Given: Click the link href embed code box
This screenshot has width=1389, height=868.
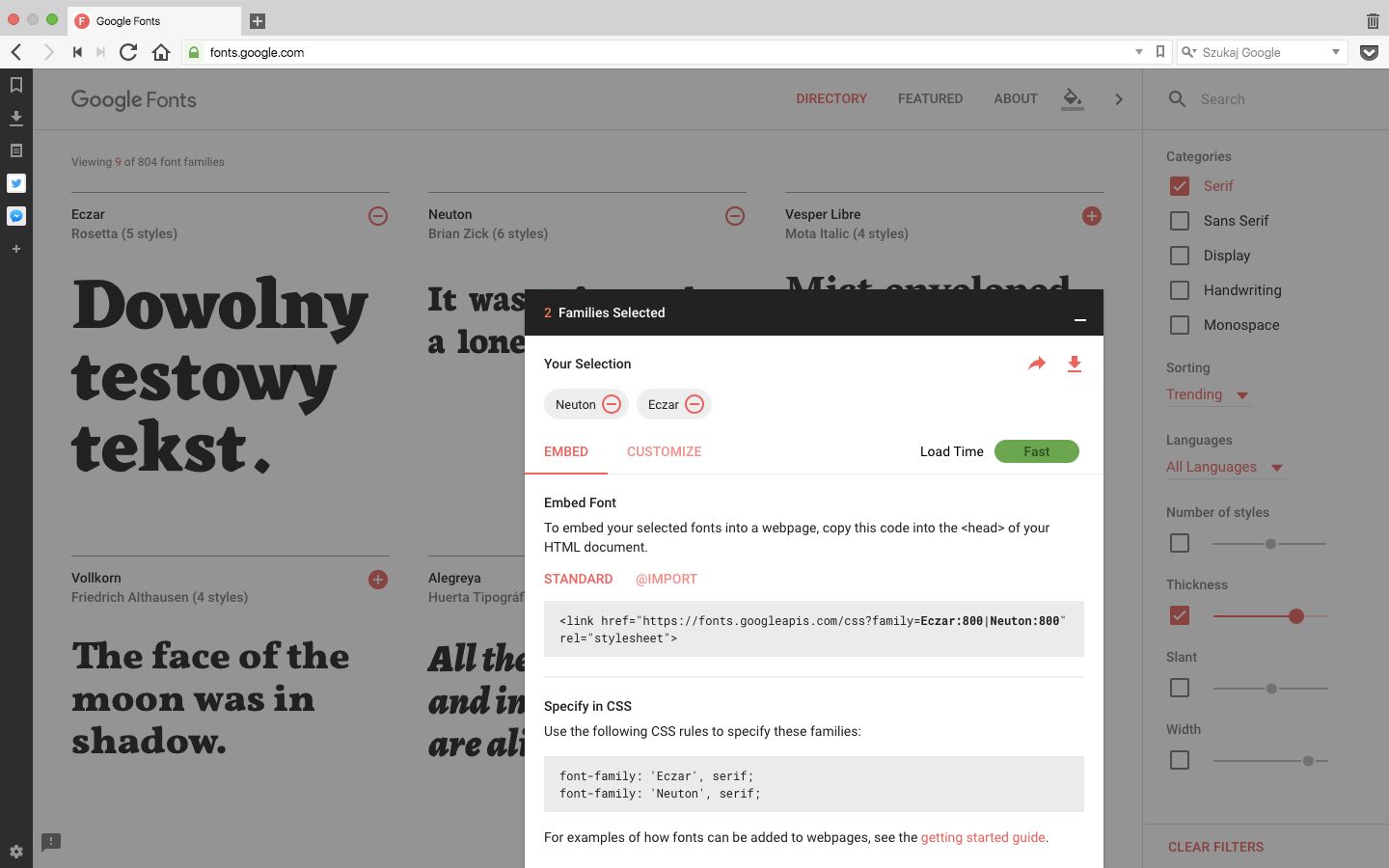Looking at the screenshot, I should (x=814, y=629).
